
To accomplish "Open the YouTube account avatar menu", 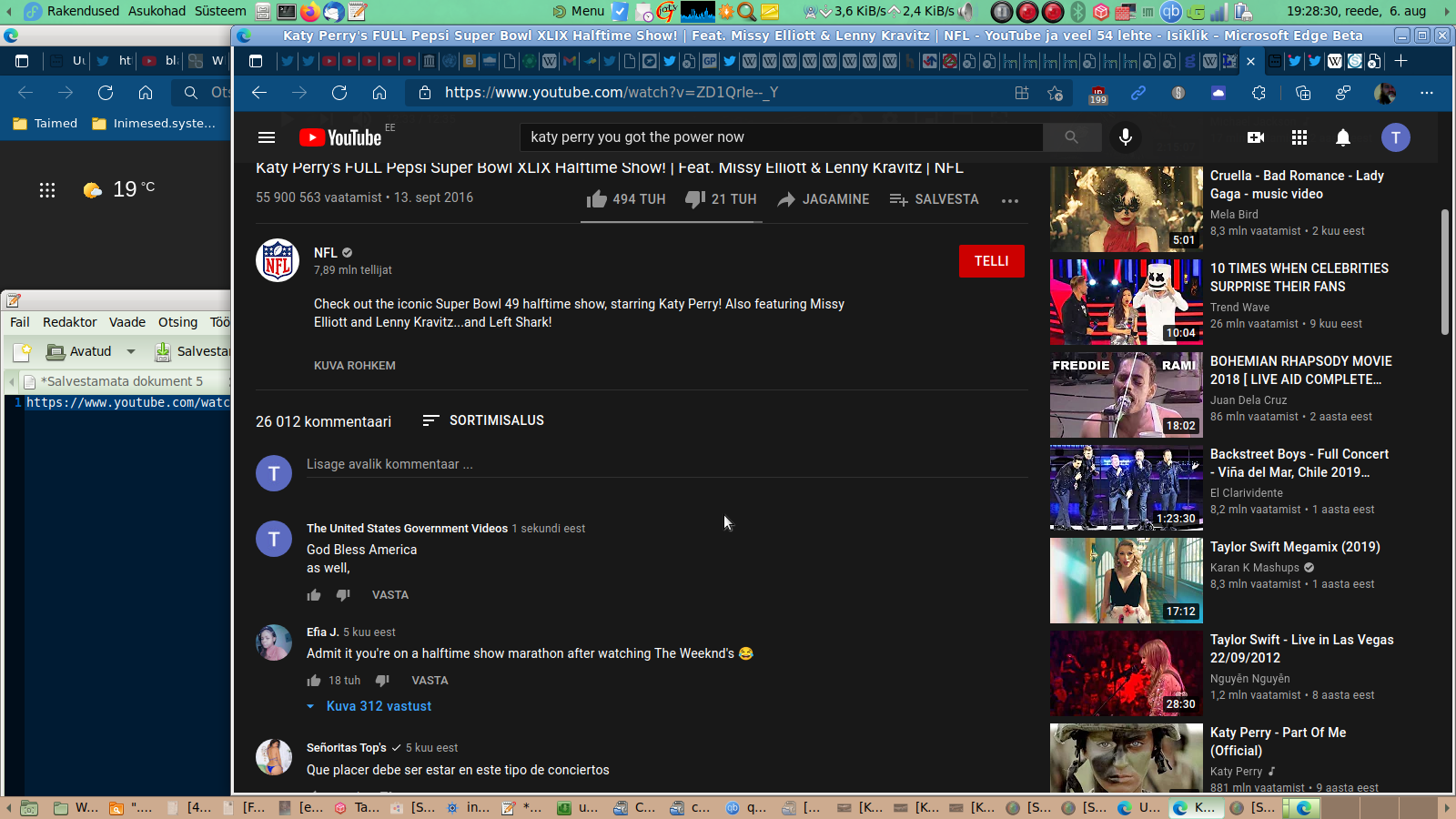I will point(1396,137).
